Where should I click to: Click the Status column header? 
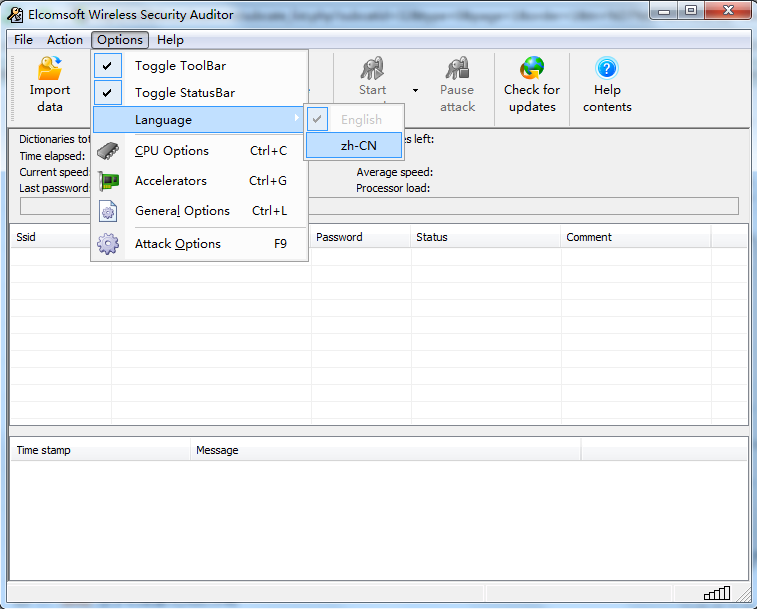pyautogui.click(x=486, y=237)
